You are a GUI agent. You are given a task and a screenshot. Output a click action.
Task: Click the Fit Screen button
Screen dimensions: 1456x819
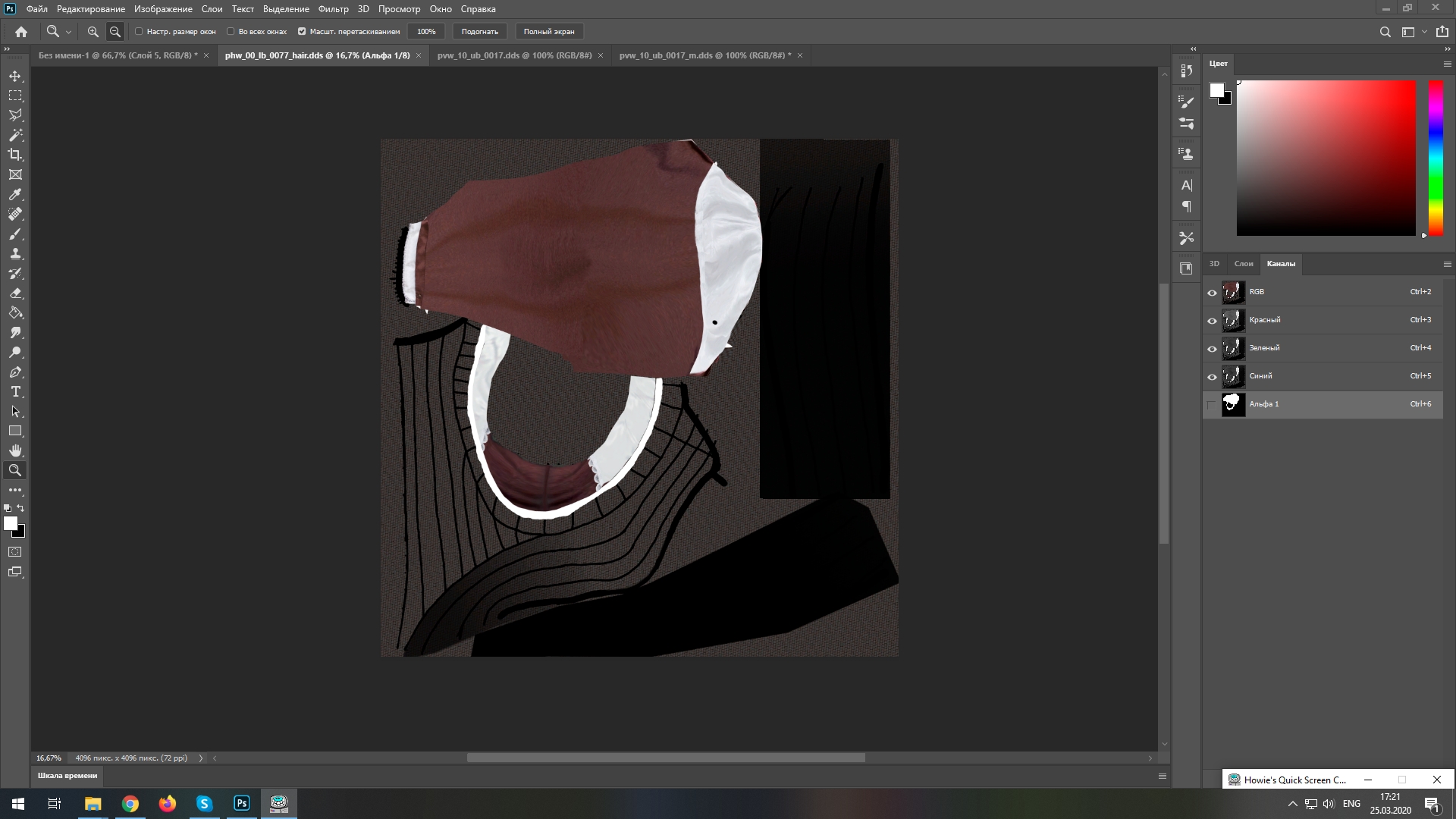[479, 32]
